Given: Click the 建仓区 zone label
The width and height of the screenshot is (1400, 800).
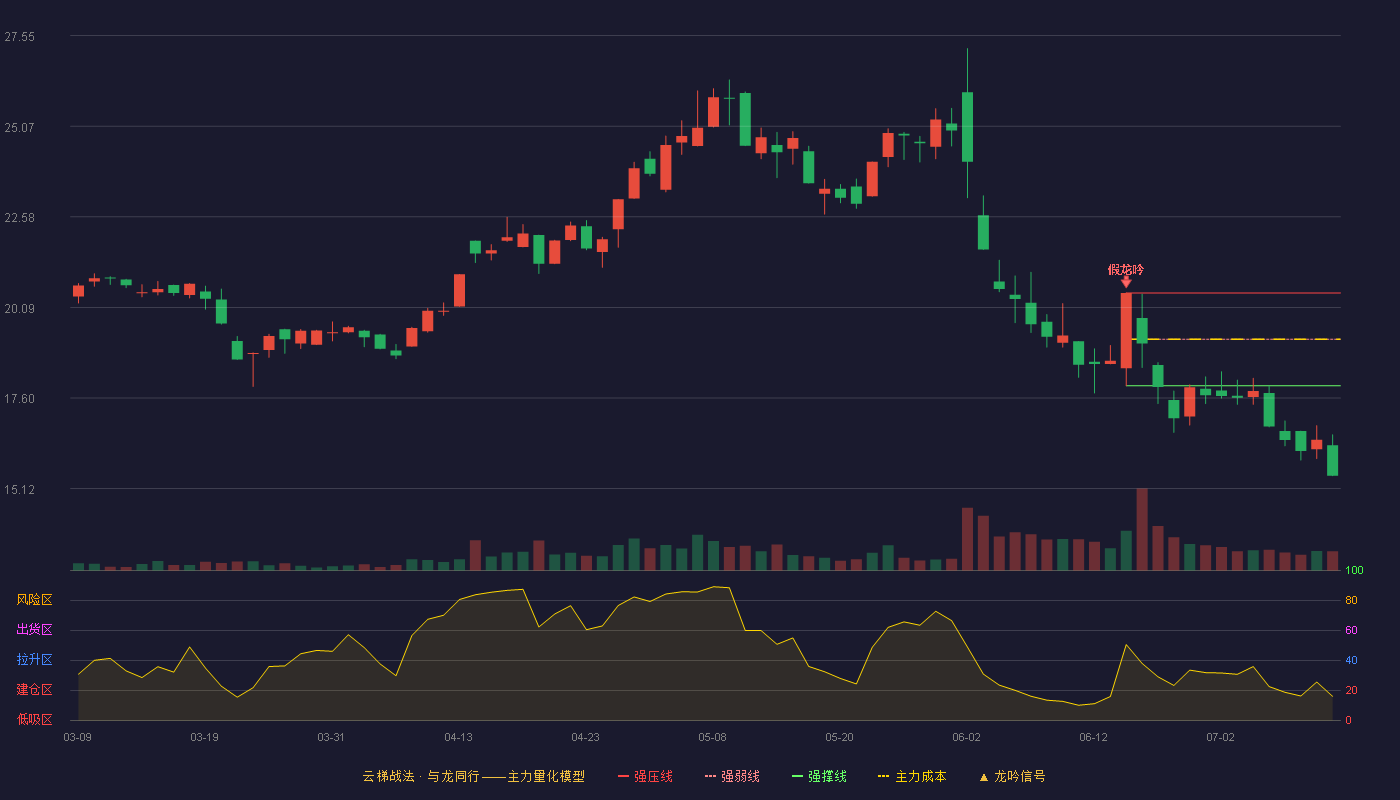Looking at the screenshot, I should coord(34,690).
